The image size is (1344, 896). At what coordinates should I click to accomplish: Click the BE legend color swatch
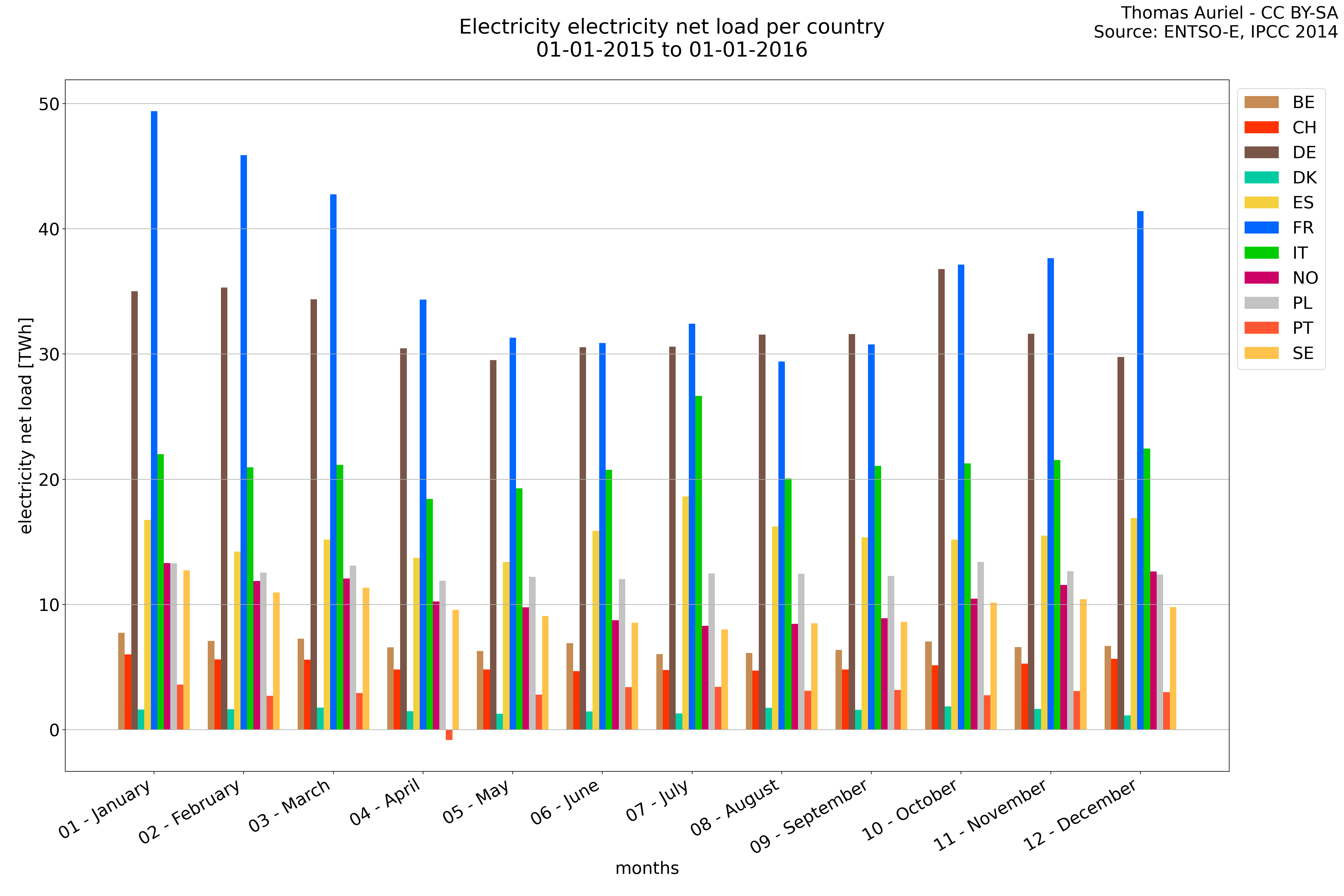tap(1261, 102)
